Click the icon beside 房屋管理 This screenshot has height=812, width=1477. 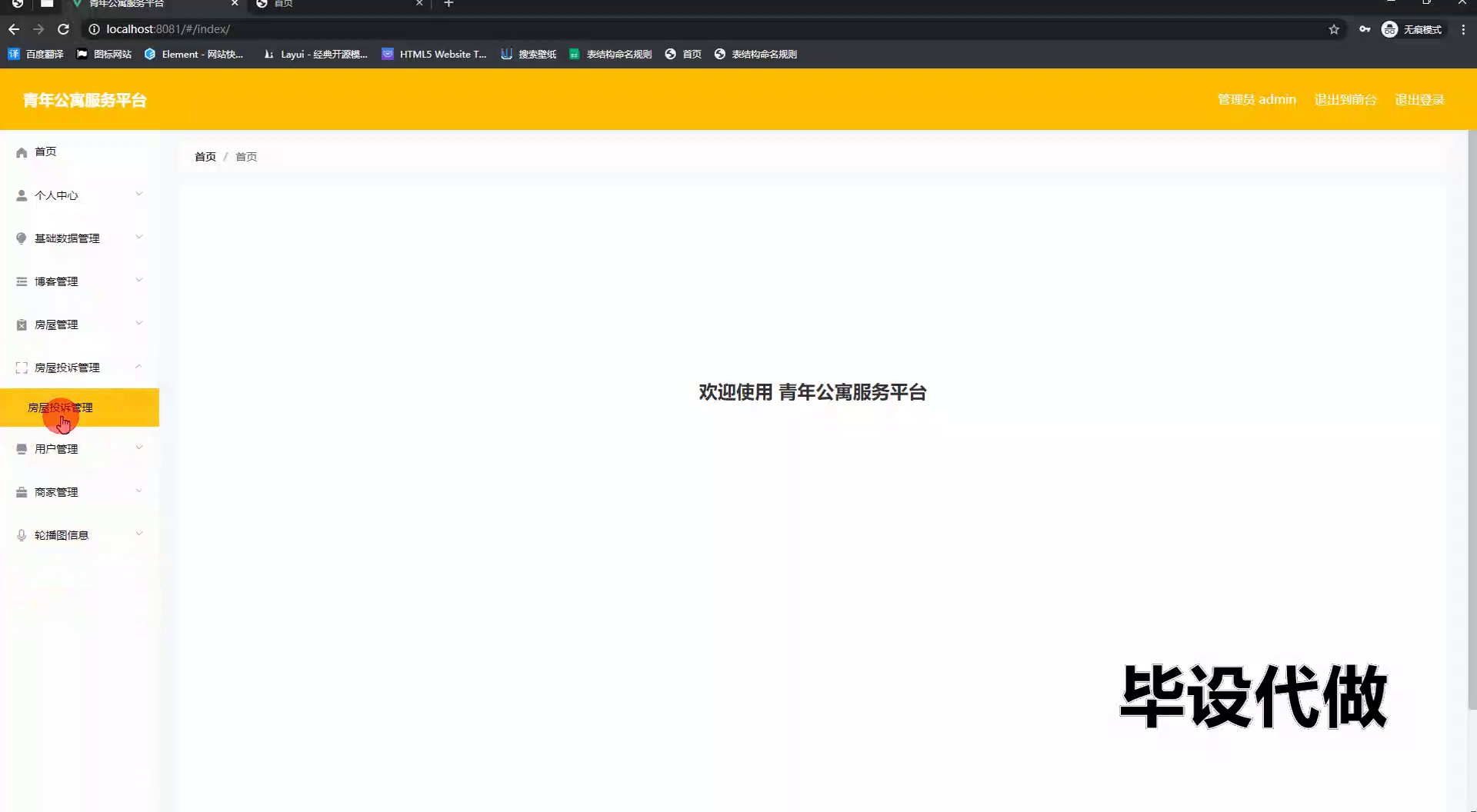(22, 324)
